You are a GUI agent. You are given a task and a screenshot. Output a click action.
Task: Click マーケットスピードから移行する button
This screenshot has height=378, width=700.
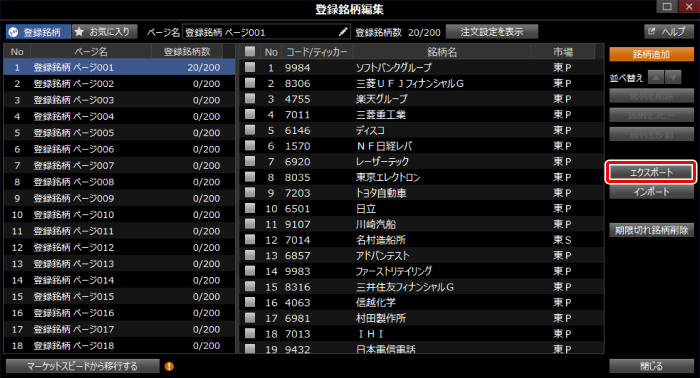point(83,366)
